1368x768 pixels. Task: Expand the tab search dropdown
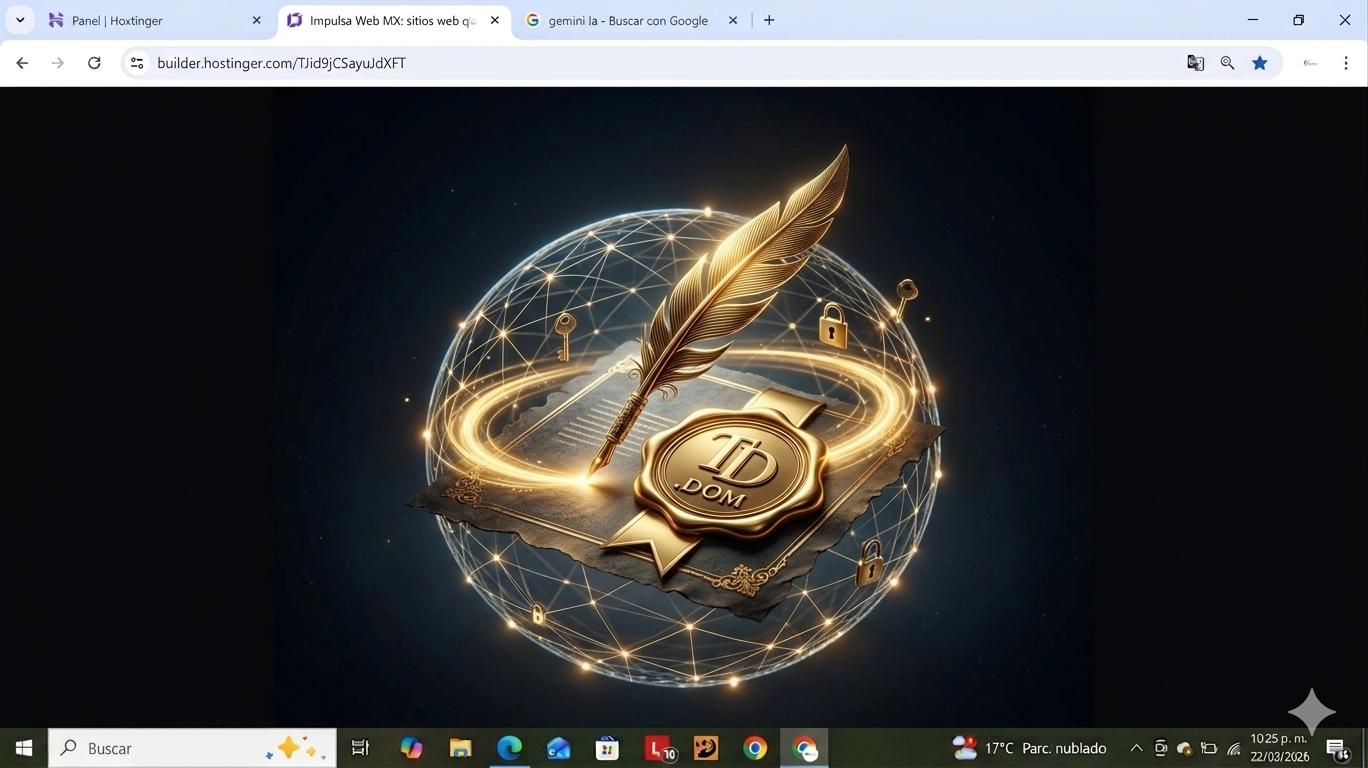[20, 20]
